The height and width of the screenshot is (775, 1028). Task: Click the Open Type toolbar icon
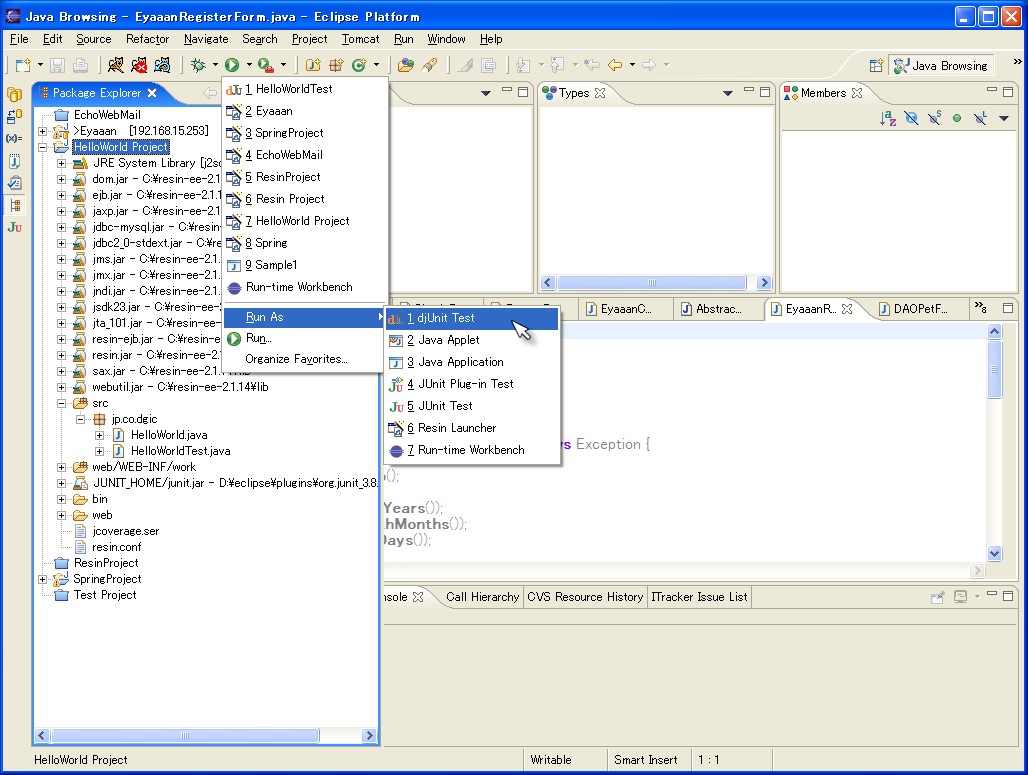(x=404, y=65)
